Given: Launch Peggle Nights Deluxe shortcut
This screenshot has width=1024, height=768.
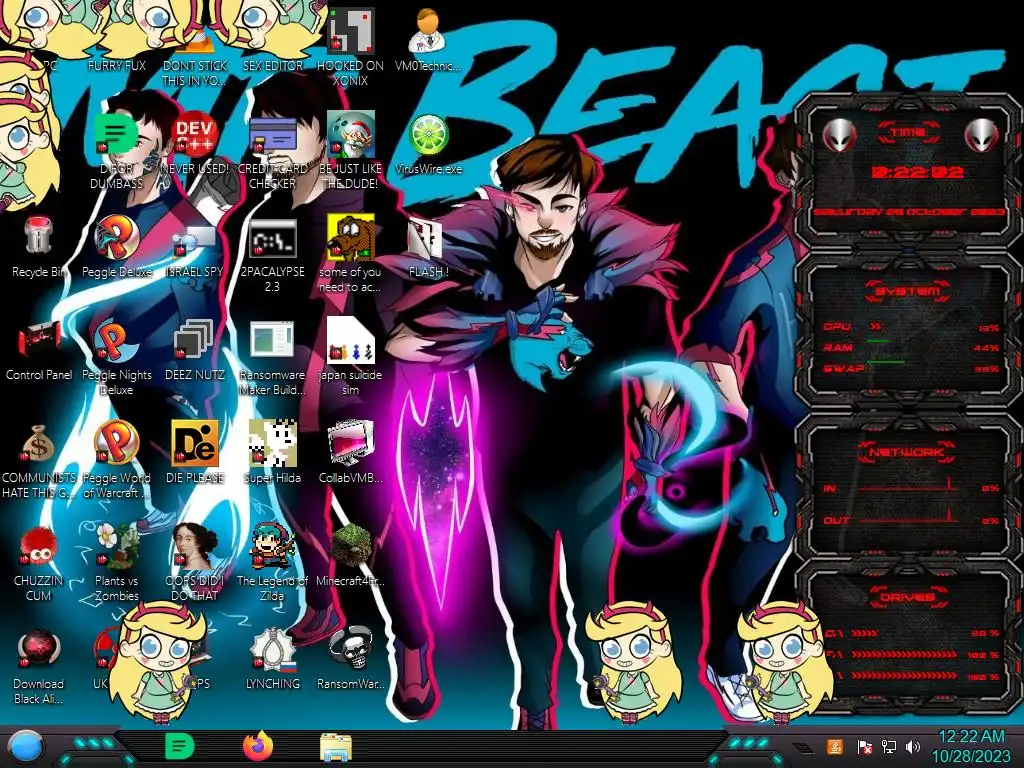Looking at the screenshot, I should (117, 340).
